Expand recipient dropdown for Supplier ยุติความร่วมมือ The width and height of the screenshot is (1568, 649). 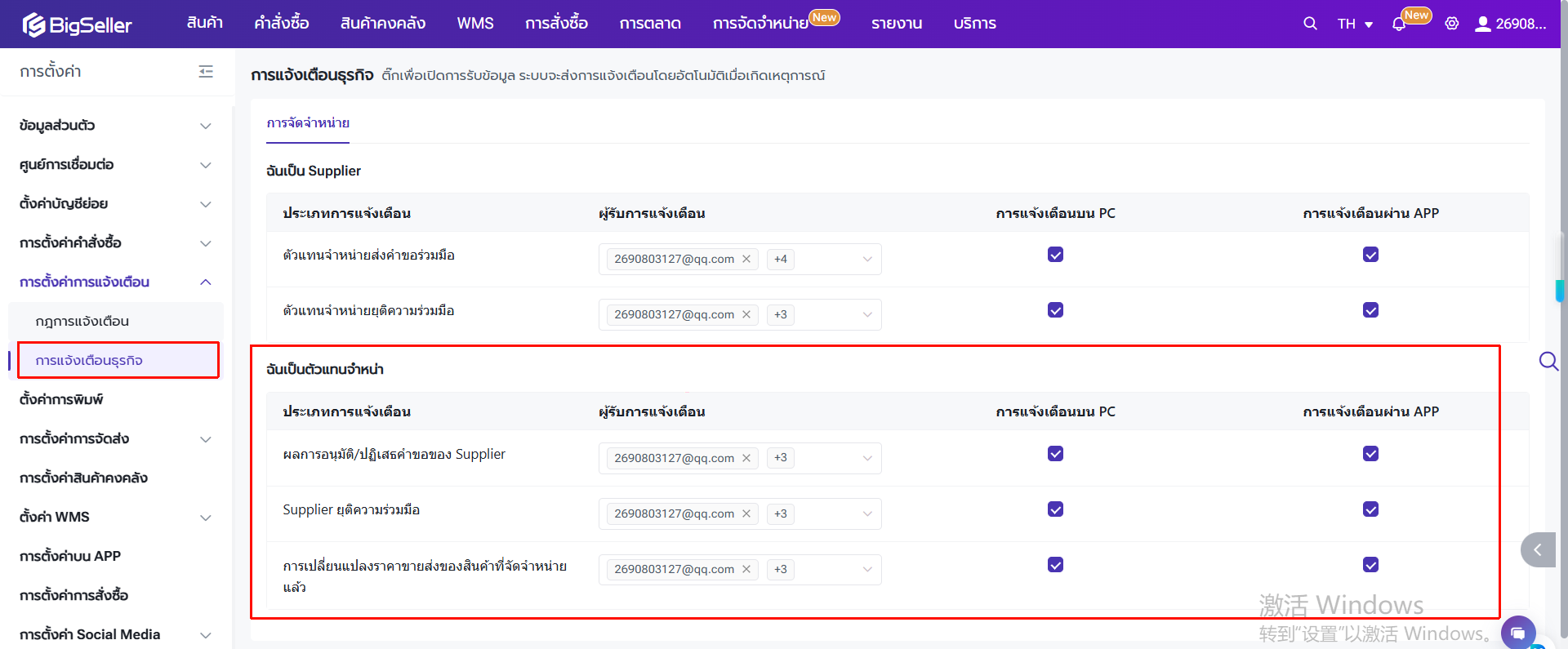(866, 513)
